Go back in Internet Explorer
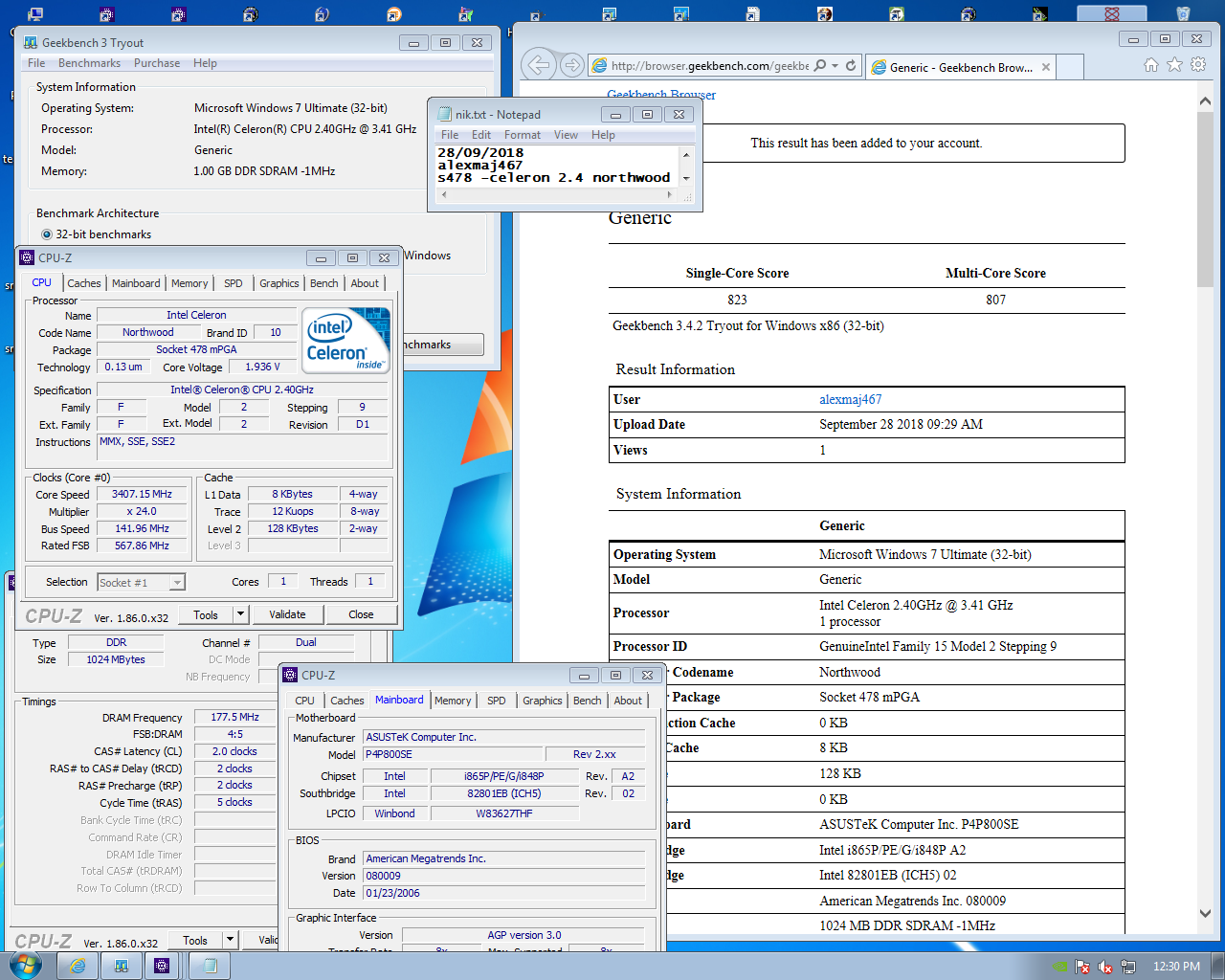 click(x=539, y=65)
